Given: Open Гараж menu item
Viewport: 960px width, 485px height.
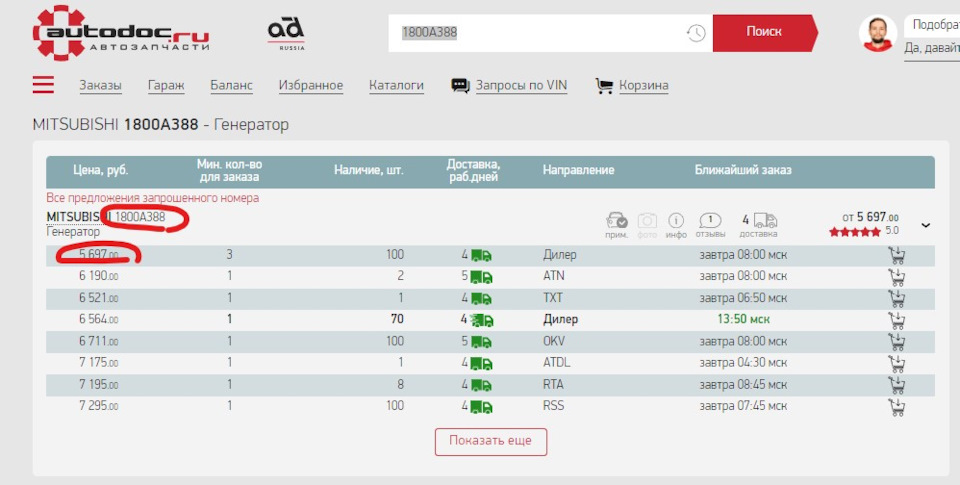Looking at the screenshot, I should (x=166, y=86).
